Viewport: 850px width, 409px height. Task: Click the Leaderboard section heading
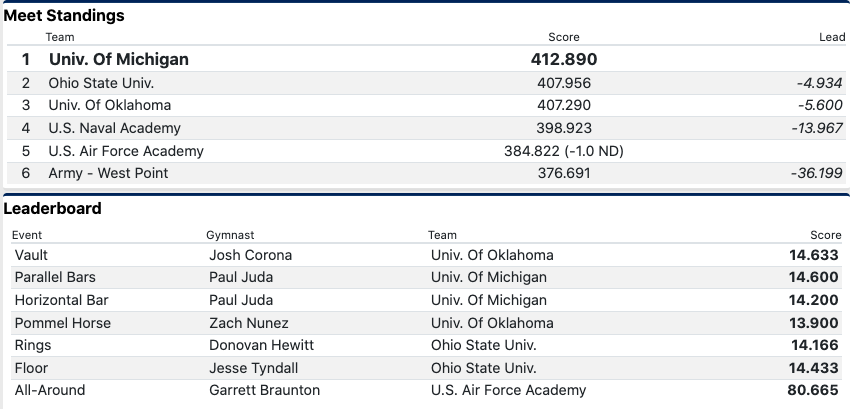point(52,209)
